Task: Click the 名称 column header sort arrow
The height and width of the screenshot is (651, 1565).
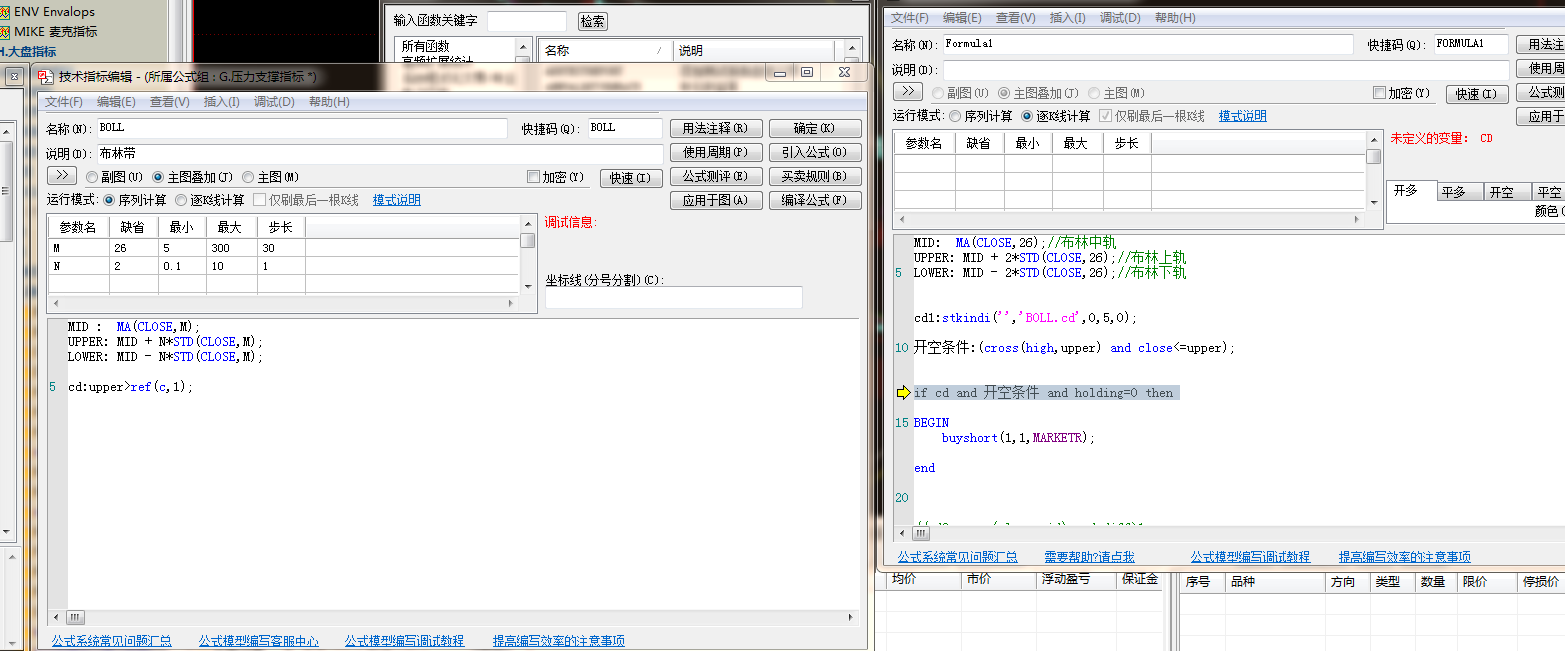Action: click(658, 50)
